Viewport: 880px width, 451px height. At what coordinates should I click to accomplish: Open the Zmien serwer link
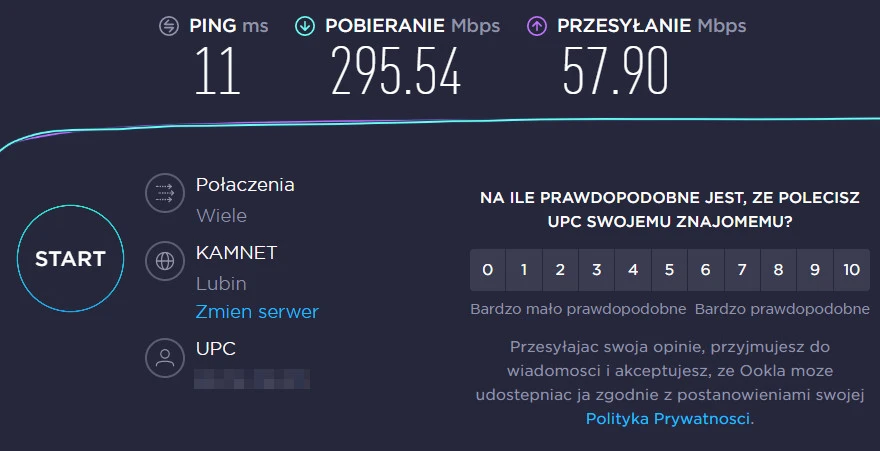point(257,311)
